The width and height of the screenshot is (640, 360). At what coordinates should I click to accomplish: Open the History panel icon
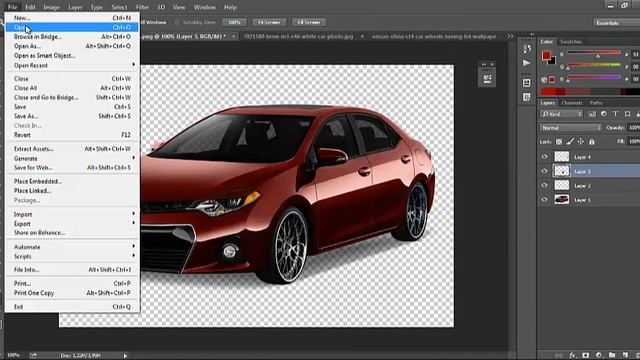pos(527,49)
